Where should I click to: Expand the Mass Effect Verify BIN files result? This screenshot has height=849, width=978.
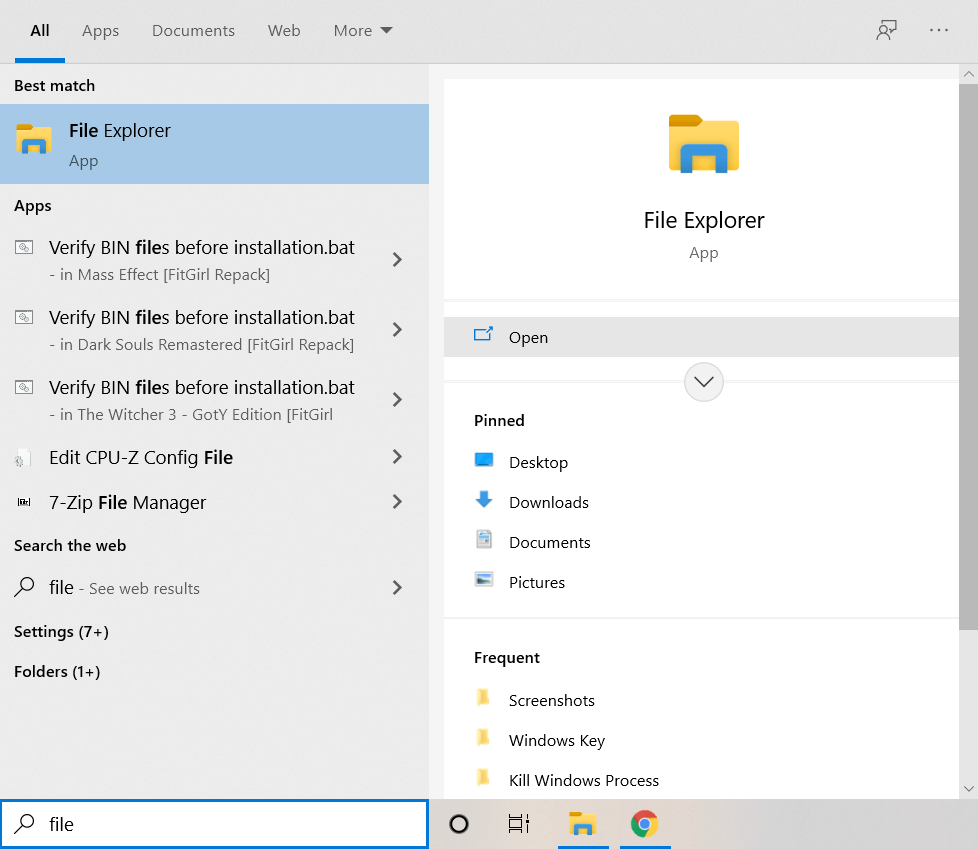tap(396, 259)
